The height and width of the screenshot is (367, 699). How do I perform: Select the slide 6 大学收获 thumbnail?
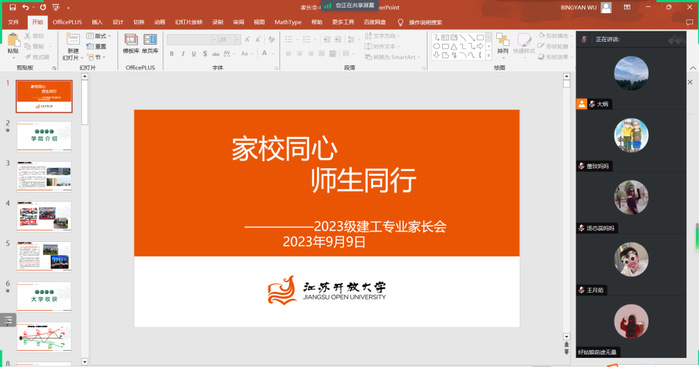tap(44, 297)
